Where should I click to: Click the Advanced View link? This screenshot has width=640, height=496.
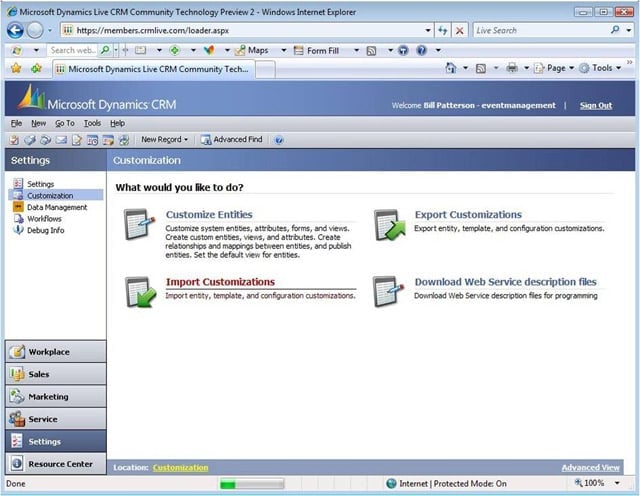pos(590,467)
